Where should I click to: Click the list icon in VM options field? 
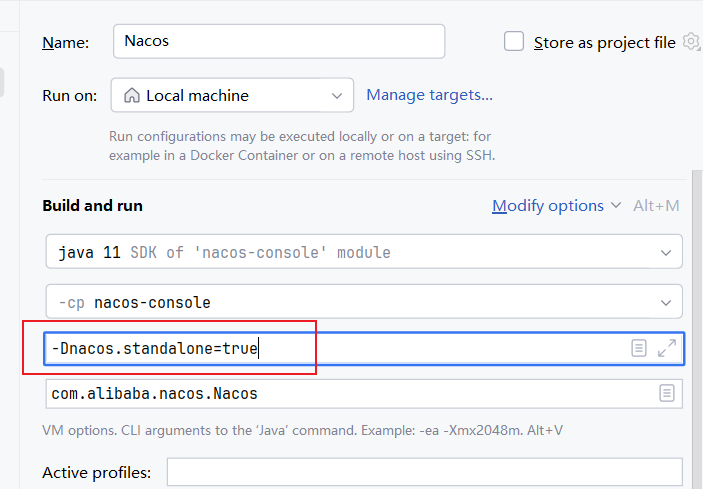tap(639, 348)
